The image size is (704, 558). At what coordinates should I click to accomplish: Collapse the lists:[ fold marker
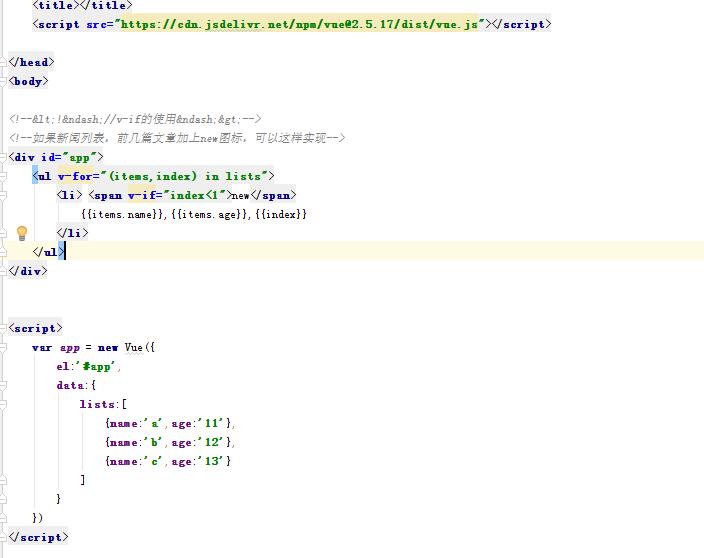pos(3,404)
